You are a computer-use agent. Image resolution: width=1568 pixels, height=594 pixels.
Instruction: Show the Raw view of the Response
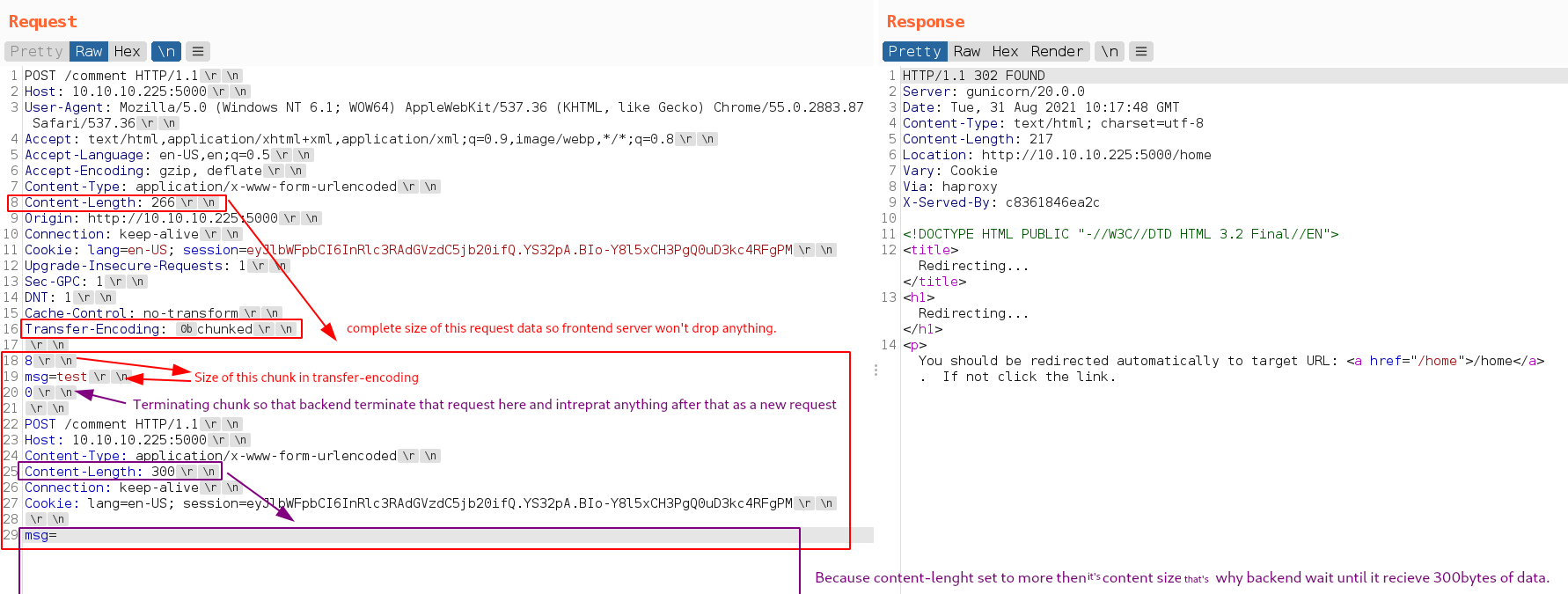tap(966, 52)
